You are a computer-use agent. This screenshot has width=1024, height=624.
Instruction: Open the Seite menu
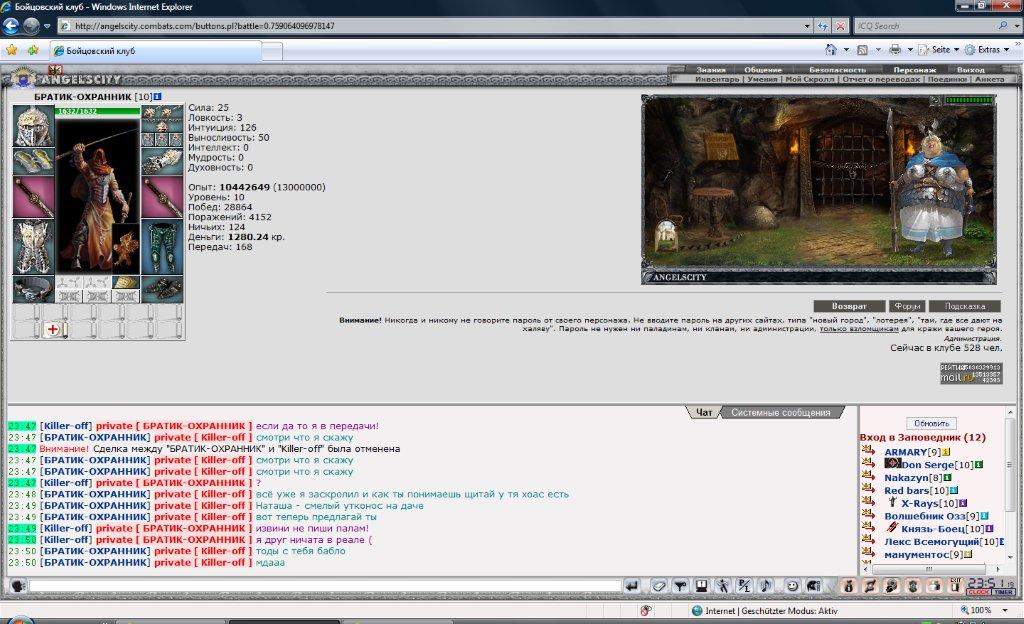point(939,50)
